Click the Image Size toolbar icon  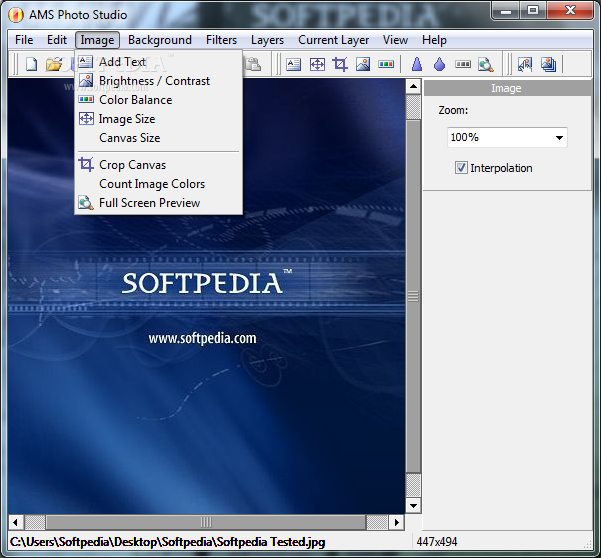317,64
